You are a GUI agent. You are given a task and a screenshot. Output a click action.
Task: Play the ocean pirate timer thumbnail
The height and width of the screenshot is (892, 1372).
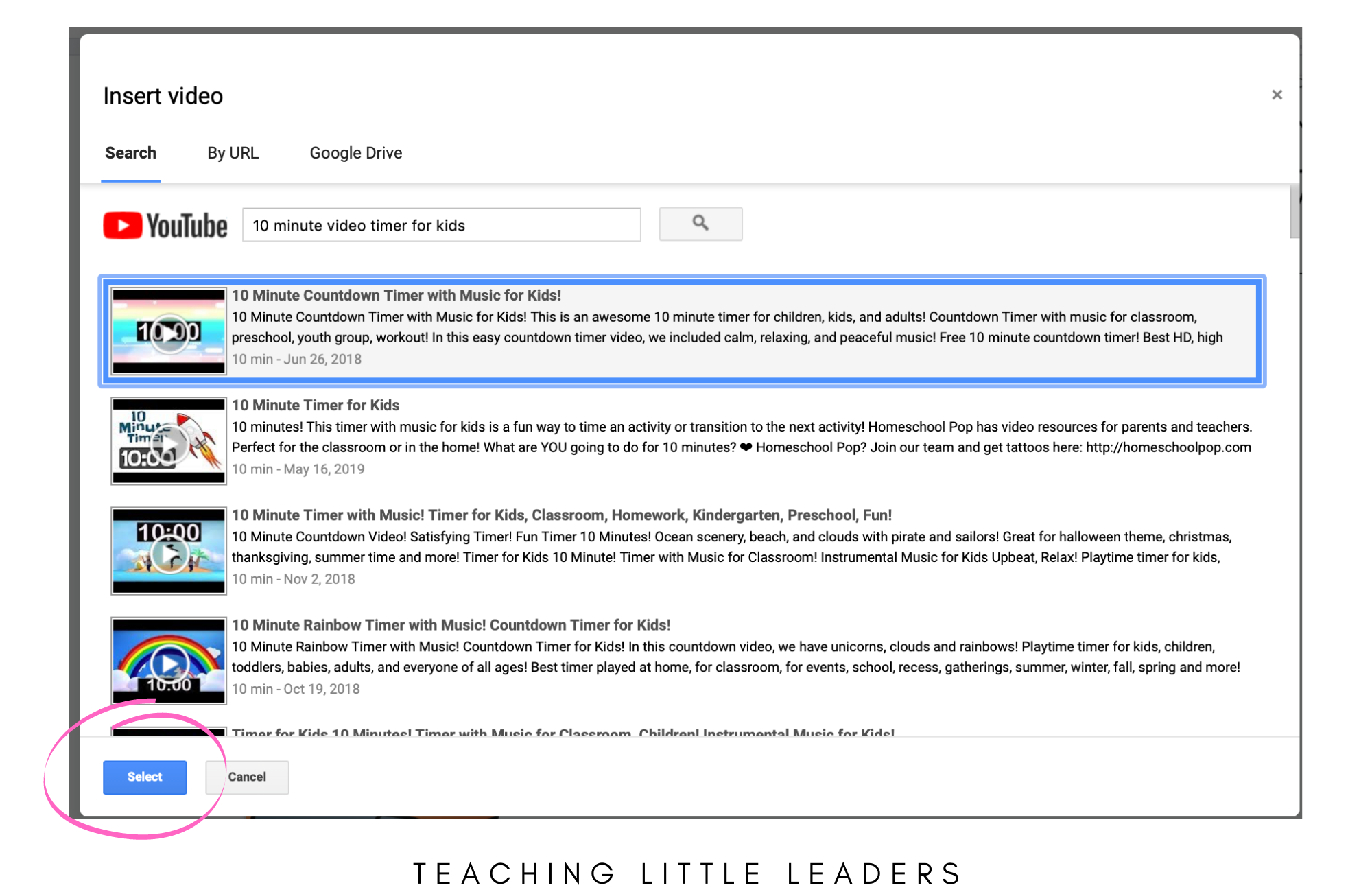(x=169, y=552)
